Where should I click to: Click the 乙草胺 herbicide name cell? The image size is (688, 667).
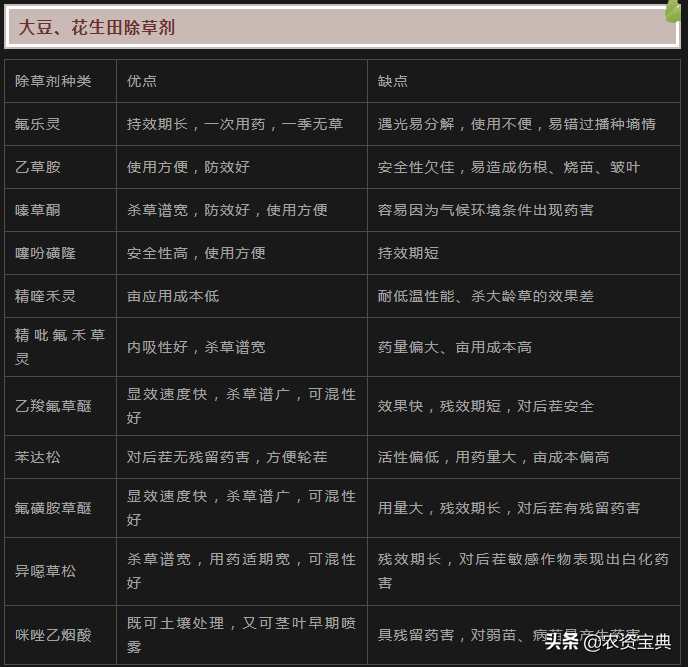pos(38,167)
